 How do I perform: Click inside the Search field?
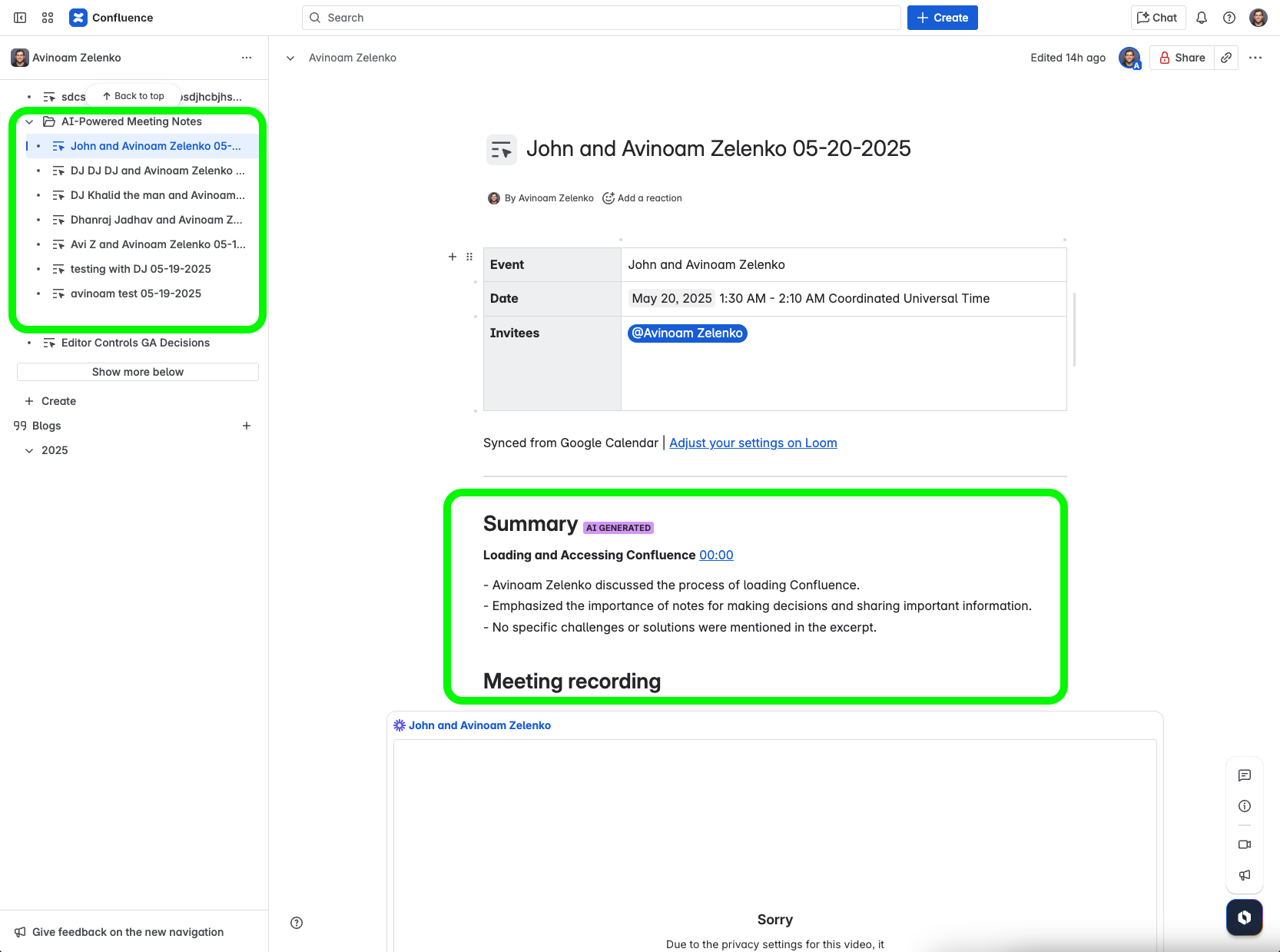coord(599,17)
